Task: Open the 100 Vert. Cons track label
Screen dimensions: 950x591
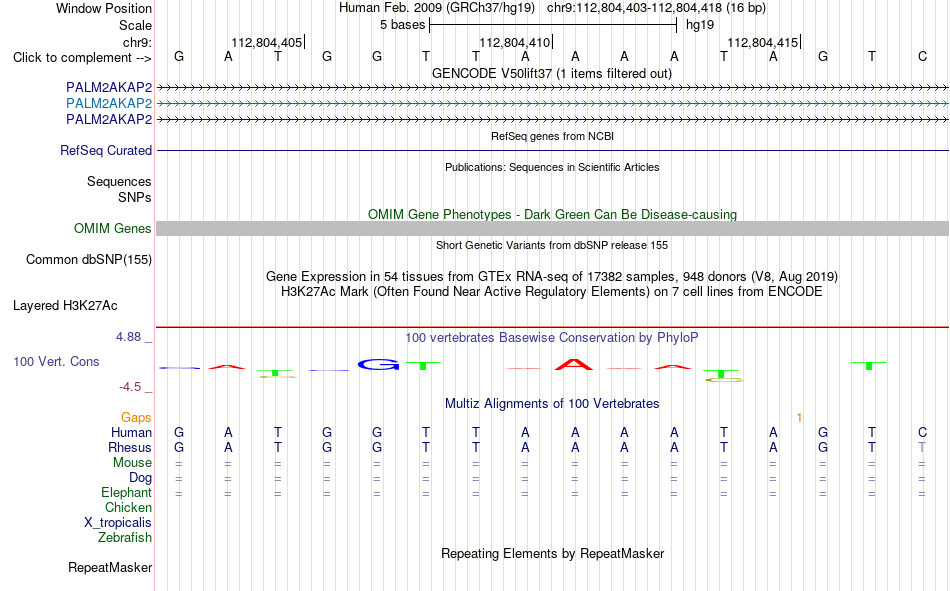Action: point(56,361)
